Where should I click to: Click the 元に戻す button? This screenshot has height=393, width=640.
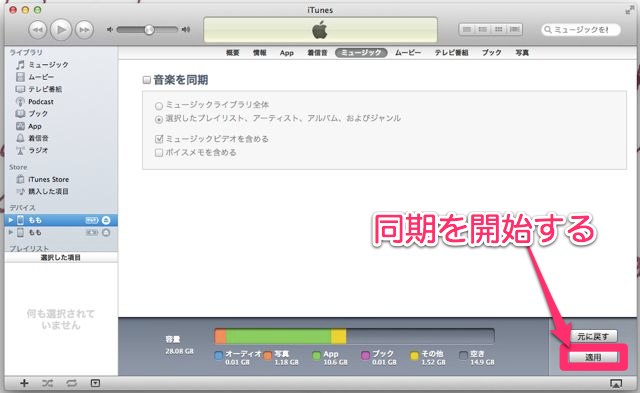pos(593,337)
